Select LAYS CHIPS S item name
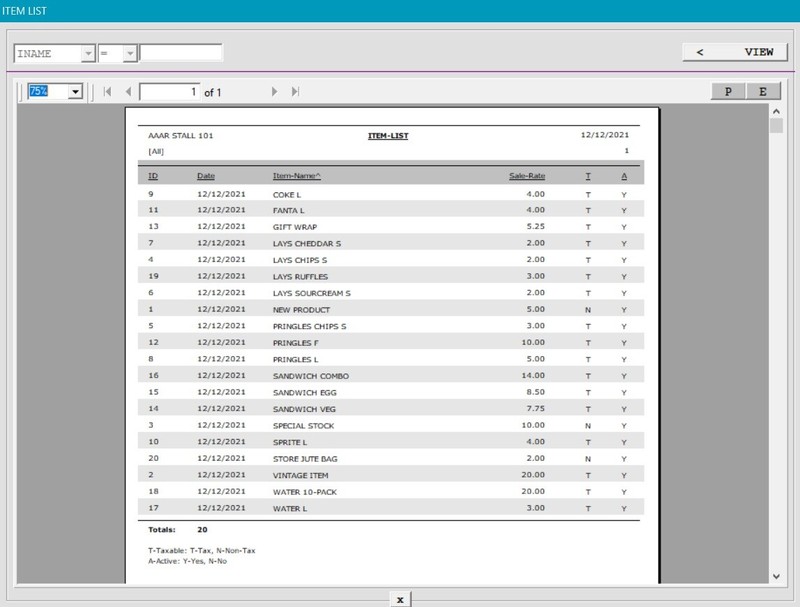Image resolution: width=800 pixels, height=607 pixels. pos(300,260)
